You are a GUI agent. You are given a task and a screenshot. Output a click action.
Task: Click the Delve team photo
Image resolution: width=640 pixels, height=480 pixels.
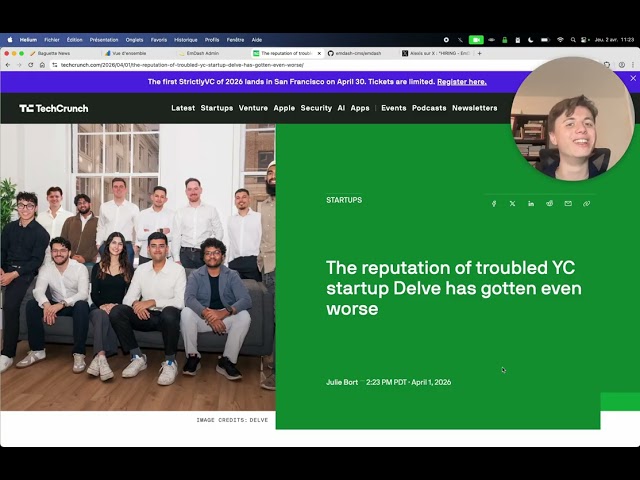tap(138, 267)
